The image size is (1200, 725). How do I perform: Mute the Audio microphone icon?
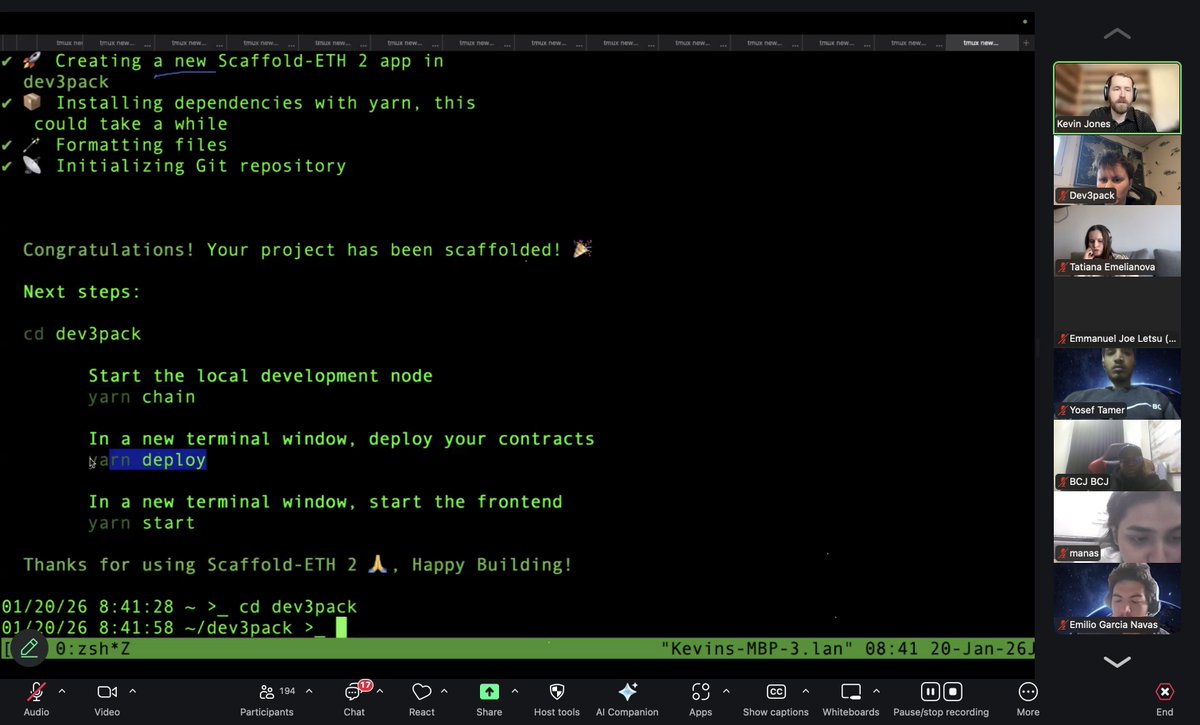pos(36,691)
